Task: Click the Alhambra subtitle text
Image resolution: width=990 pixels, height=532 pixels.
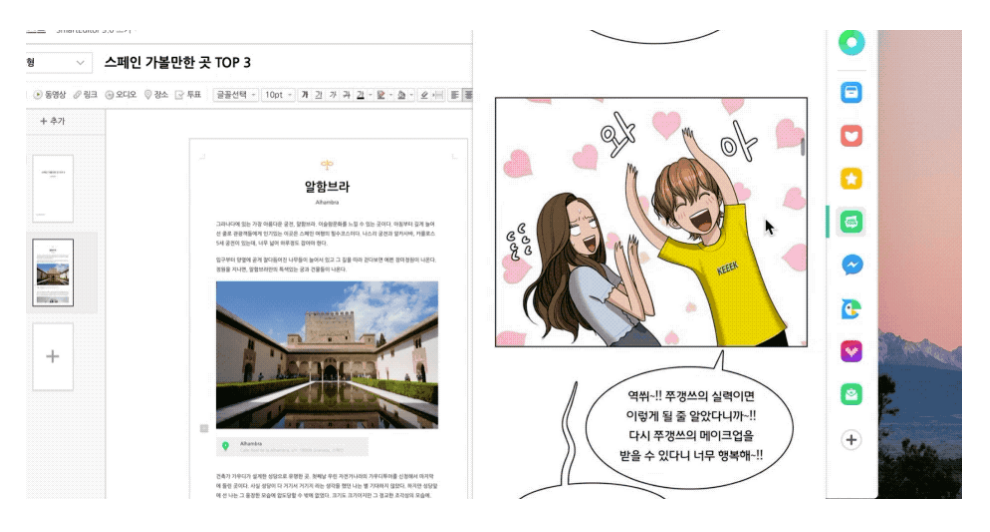Action: point(327,202)
